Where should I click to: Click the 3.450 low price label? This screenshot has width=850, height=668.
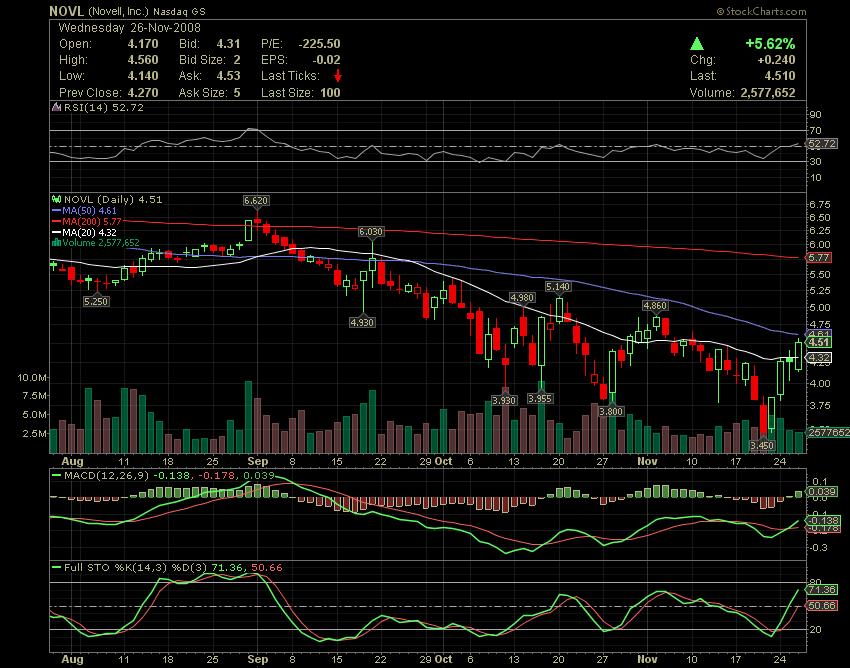(762, 445)
